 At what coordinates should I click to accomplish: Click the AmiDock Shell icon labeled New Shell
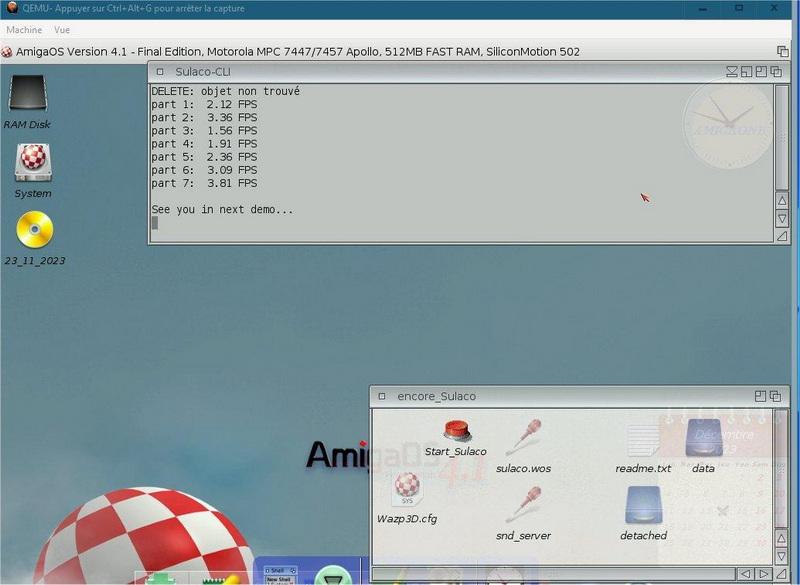click(x=280, y=575)
